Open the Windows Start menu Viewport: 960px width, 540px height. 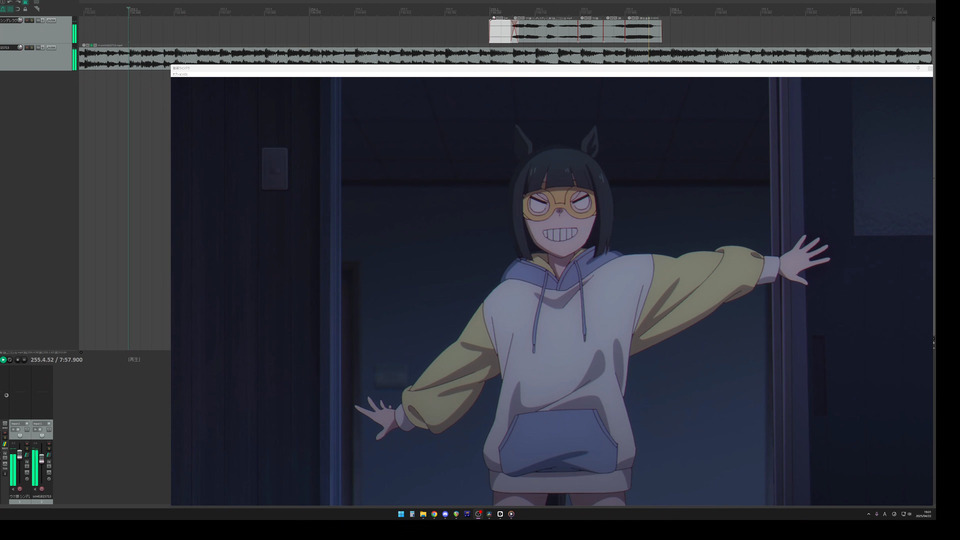(401, 514)
